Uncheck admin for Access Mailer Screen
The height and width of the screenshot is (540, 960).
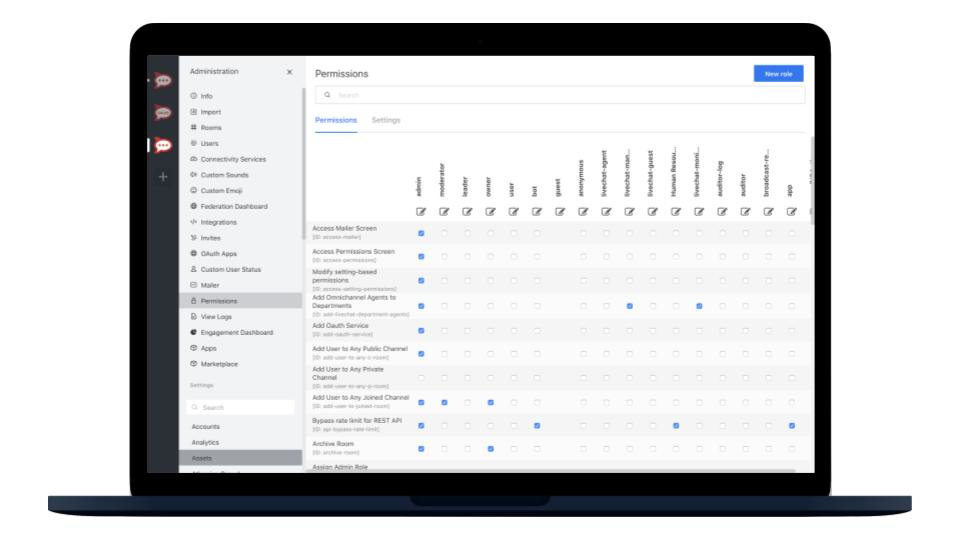point(420,233)
